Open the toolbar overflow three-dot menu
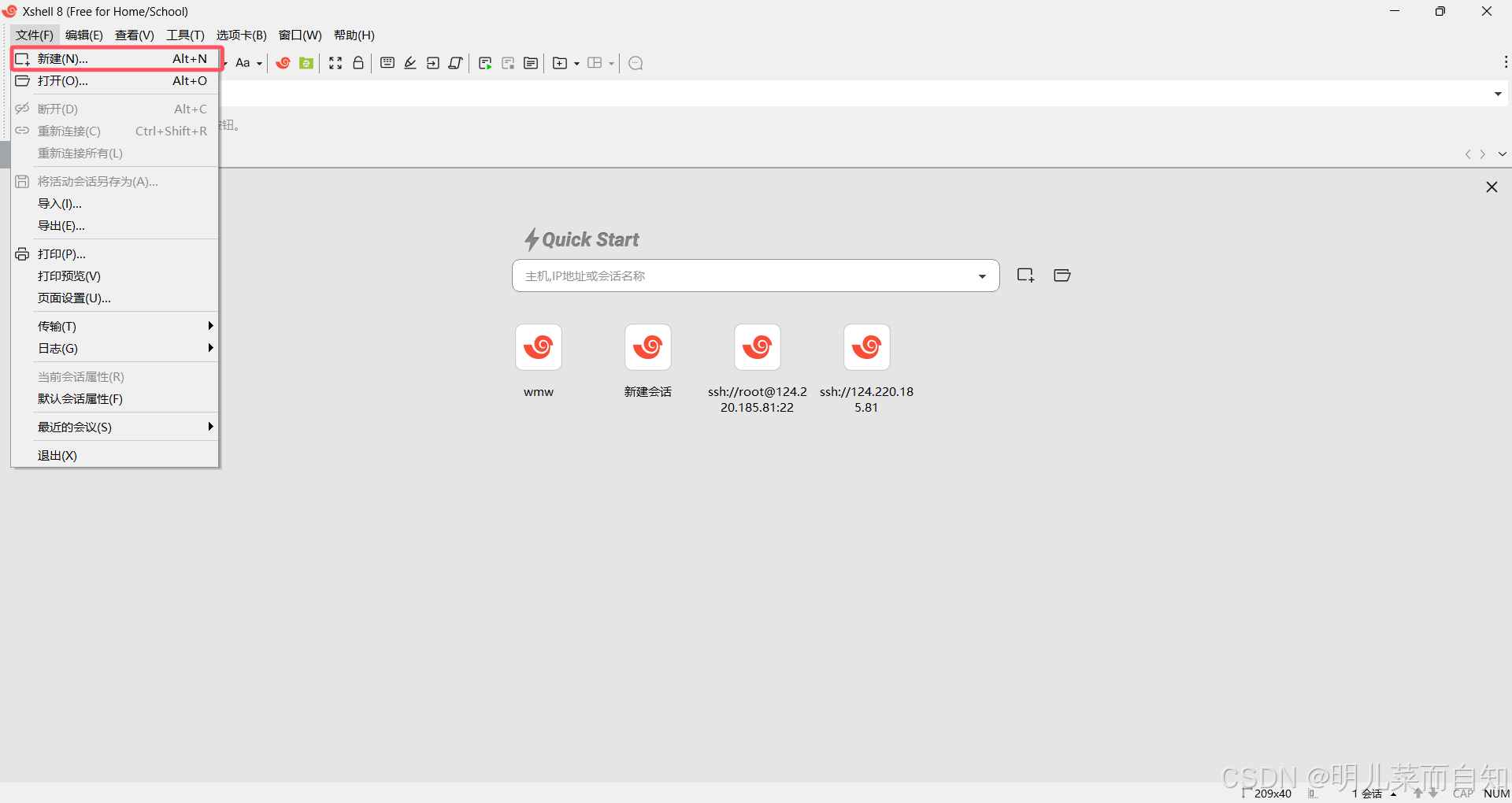The height and width of the screenshot is (803, 1512). [x=1505, y=62]
